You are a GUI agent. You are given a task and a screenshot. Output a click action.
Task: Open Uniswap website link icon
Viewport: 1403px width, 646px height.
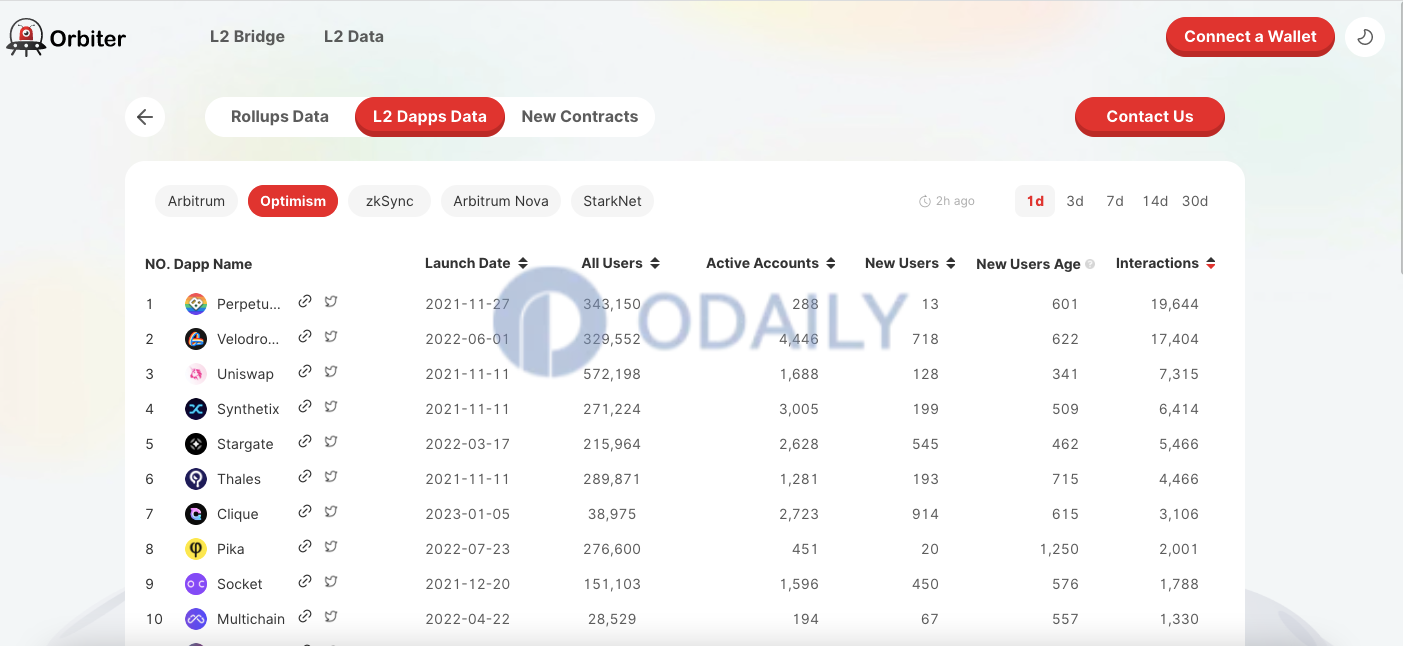click(x=305, y=371)
